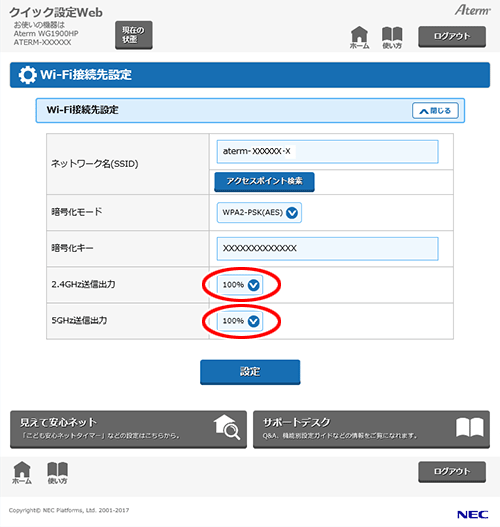Open the home icon in the bottom footer
500x527 pixels.
pos(22,473)
